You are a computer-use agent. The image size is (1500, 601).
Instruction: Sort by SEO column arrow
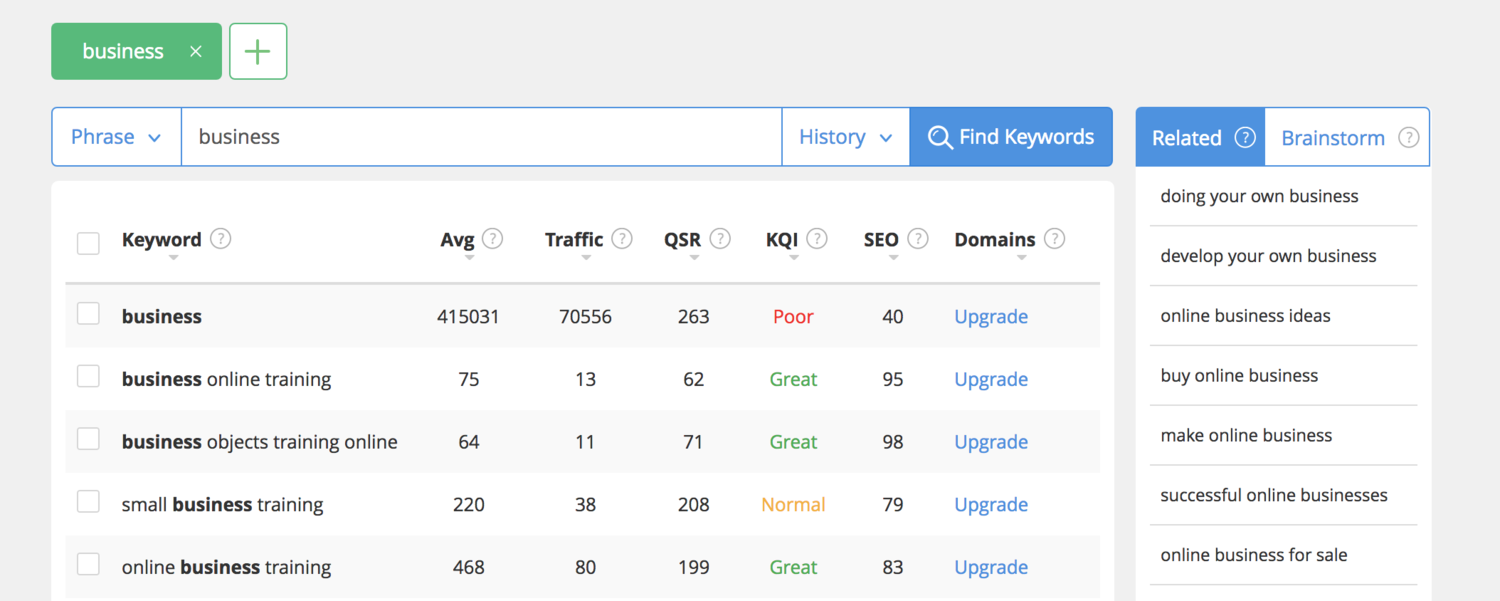pos(893,258)
